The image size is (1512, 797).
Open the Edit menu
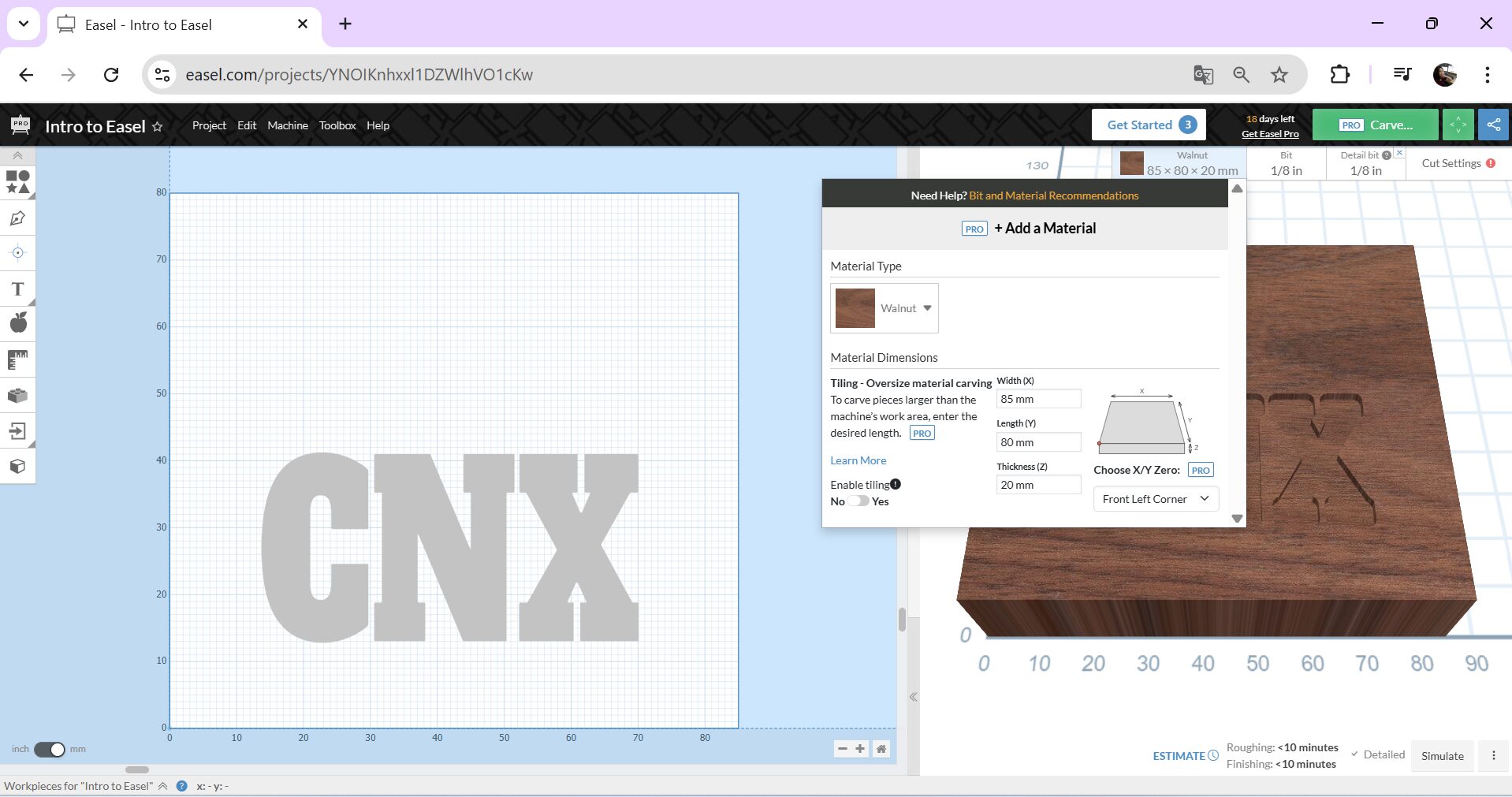tap(247, 125)
